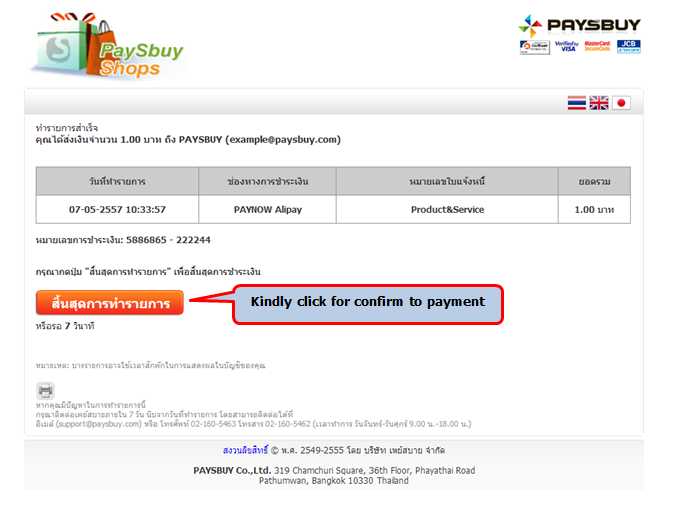Click the Pathumwan, Bangkok 10330 Thailand line

(334, 481)
